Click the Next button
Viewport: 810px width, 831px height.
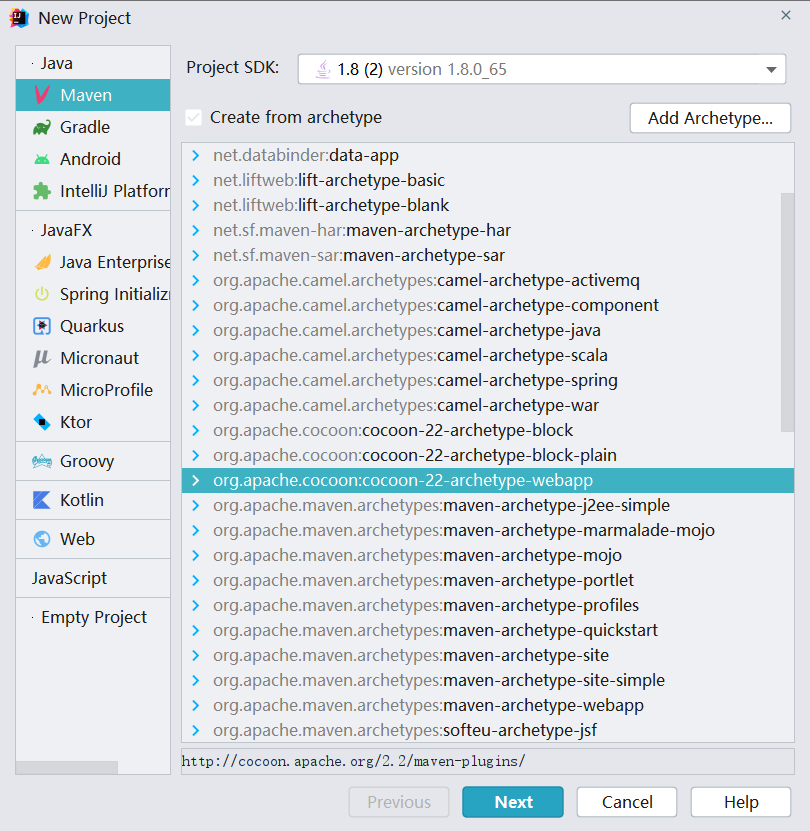coord(512,801)
